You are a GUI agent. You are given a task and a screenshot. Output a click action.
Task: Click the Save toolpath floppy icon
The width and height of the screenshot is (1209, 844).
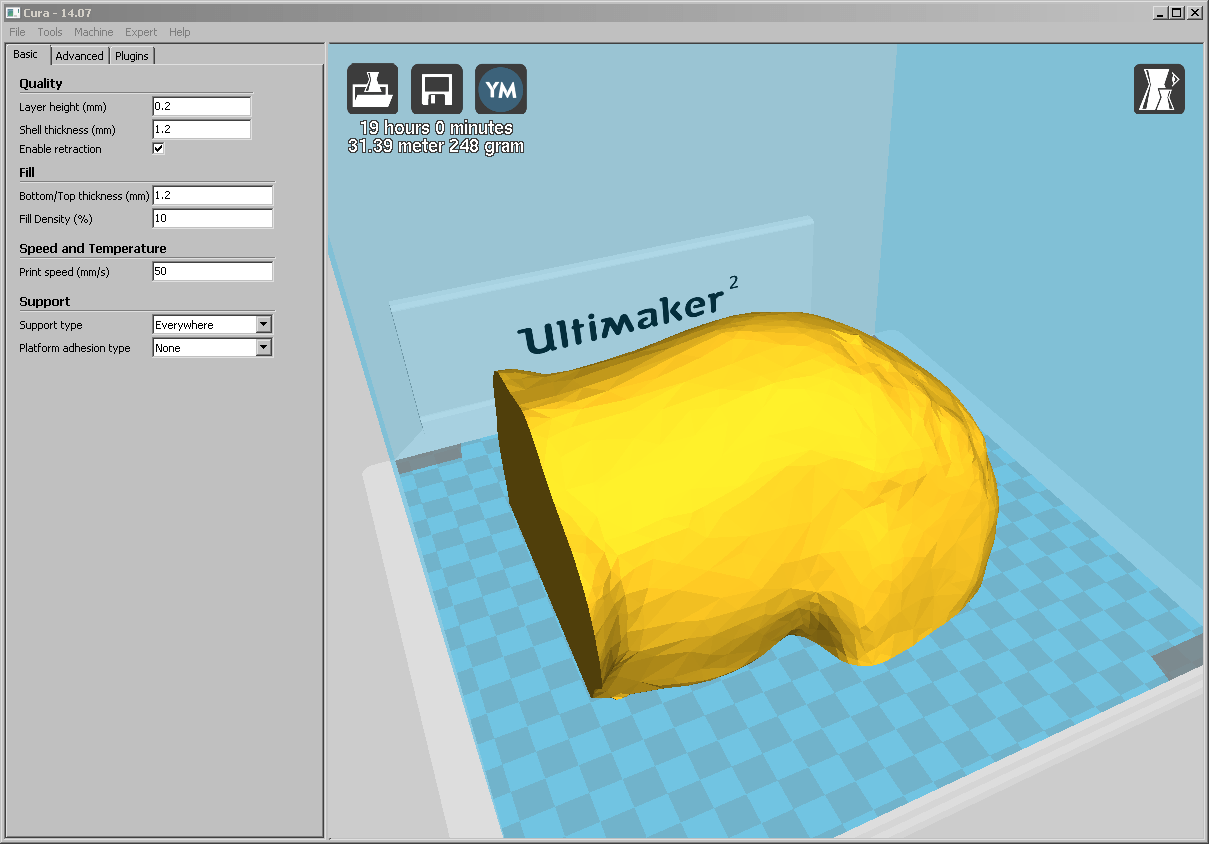[x=436, y=89]
